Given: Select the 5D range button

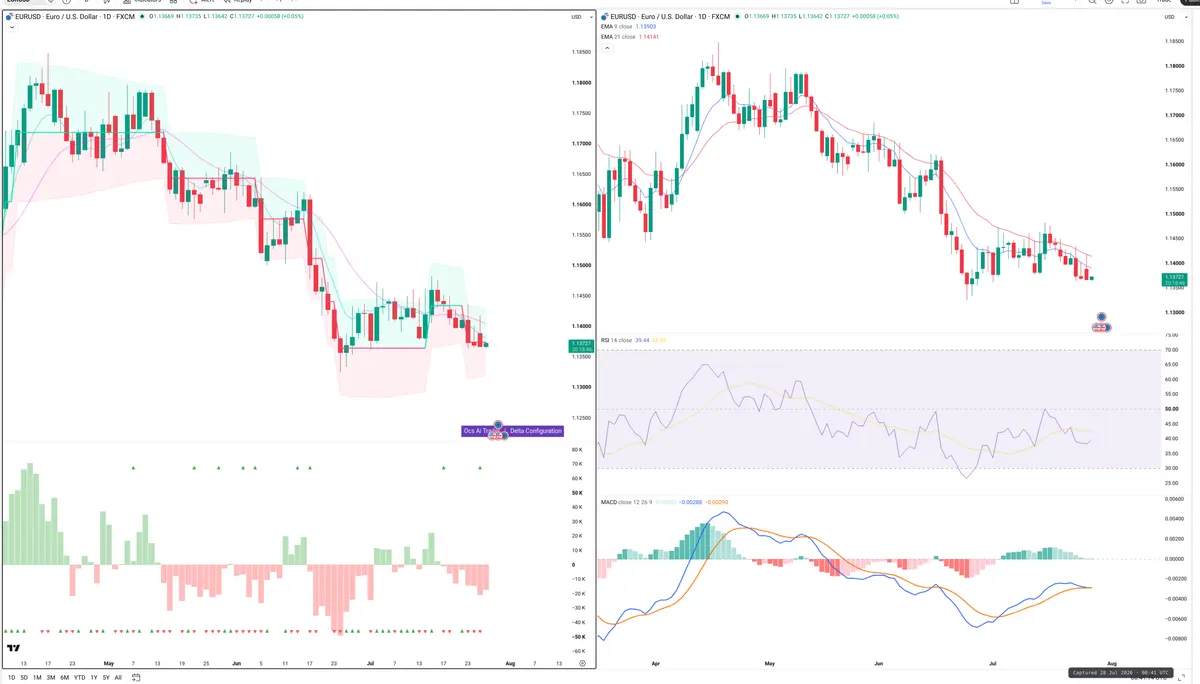Looking at the screenshot, I should tap(24, 677).
